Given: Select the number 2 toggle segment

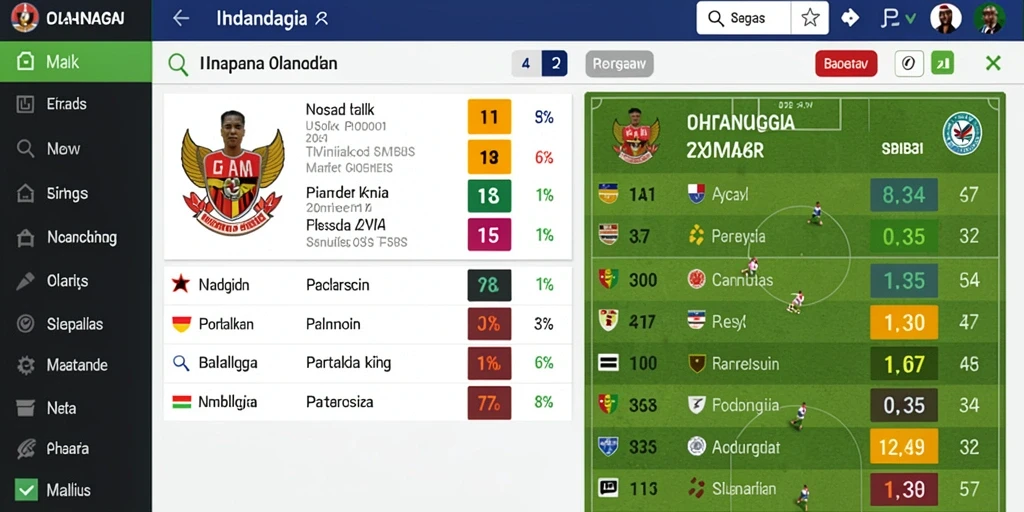Looking at the screenshot, I should coord(554,63).
